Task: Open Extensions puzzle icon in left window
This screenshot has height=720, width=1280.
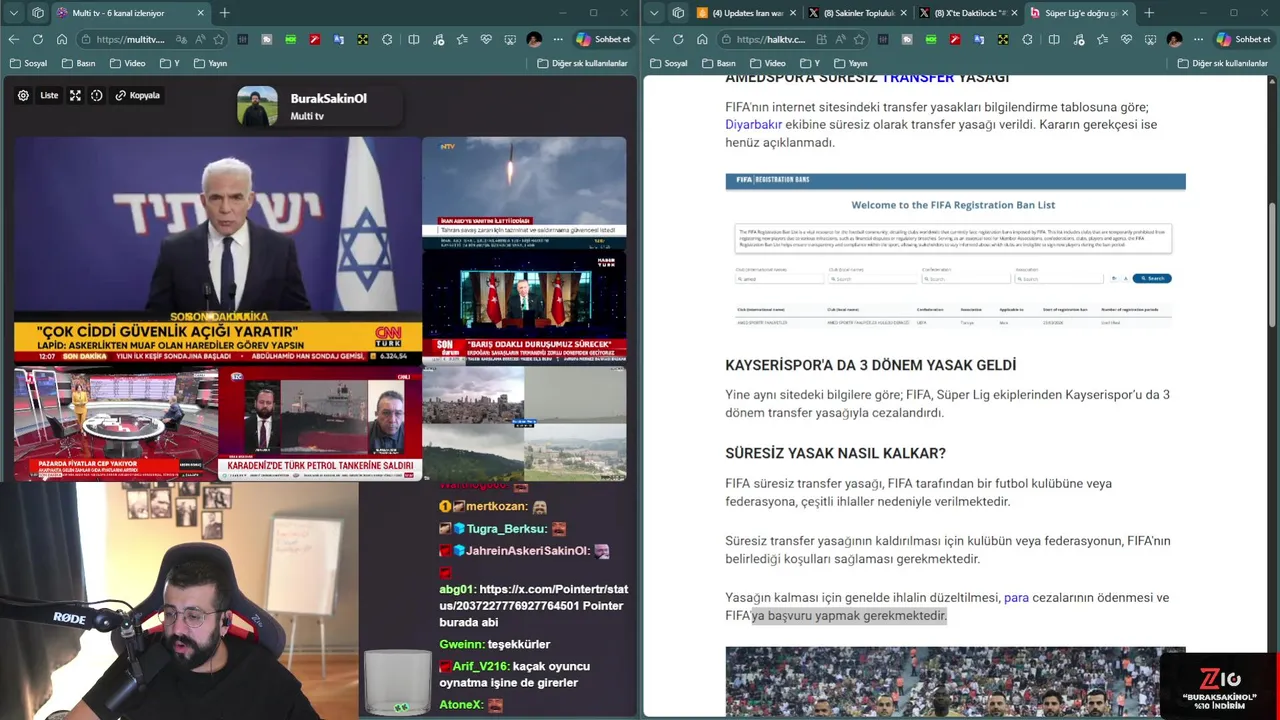Action: (389, 39)
